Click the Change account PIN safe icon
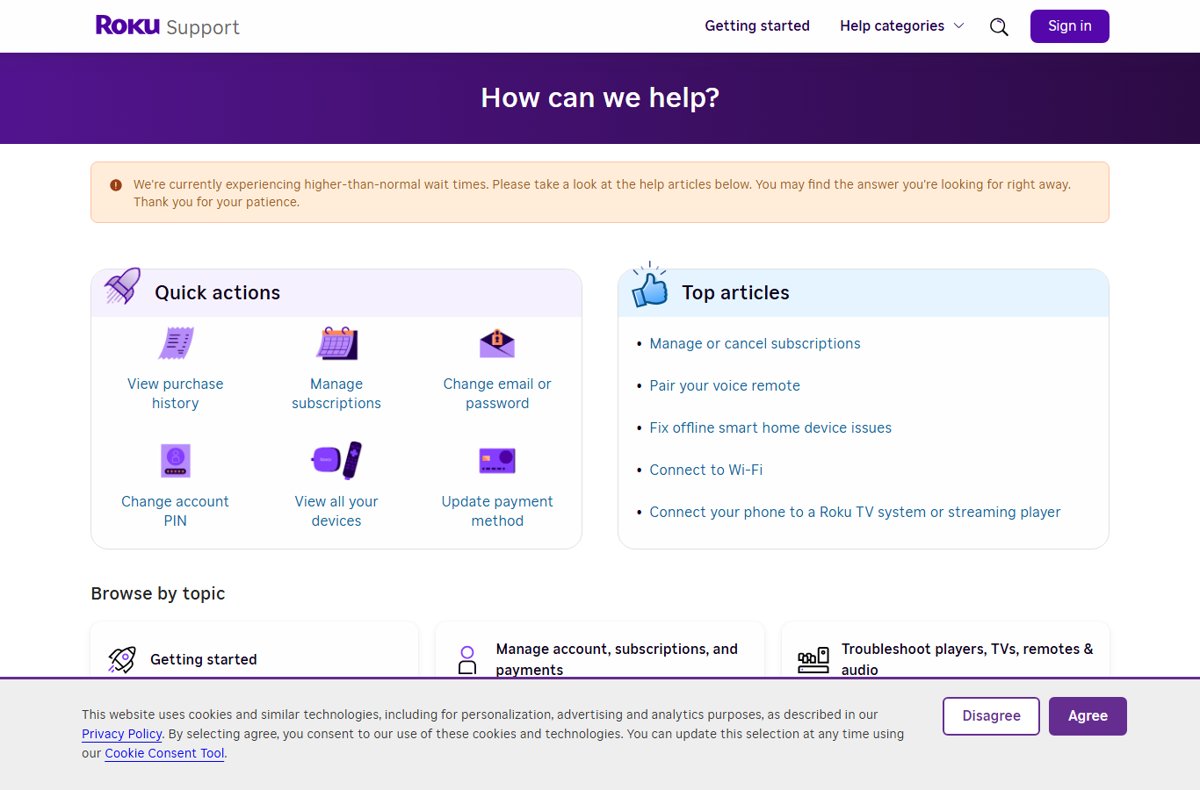The height and width of the screenshot is (790, 1200). pyautogui.click(x=176, y=461)
